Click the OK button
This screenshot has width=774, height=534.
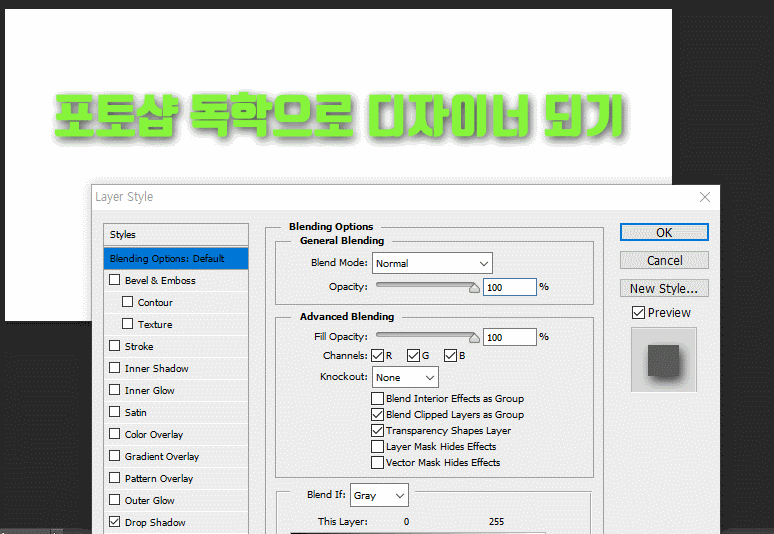click(x=664, y=232)
